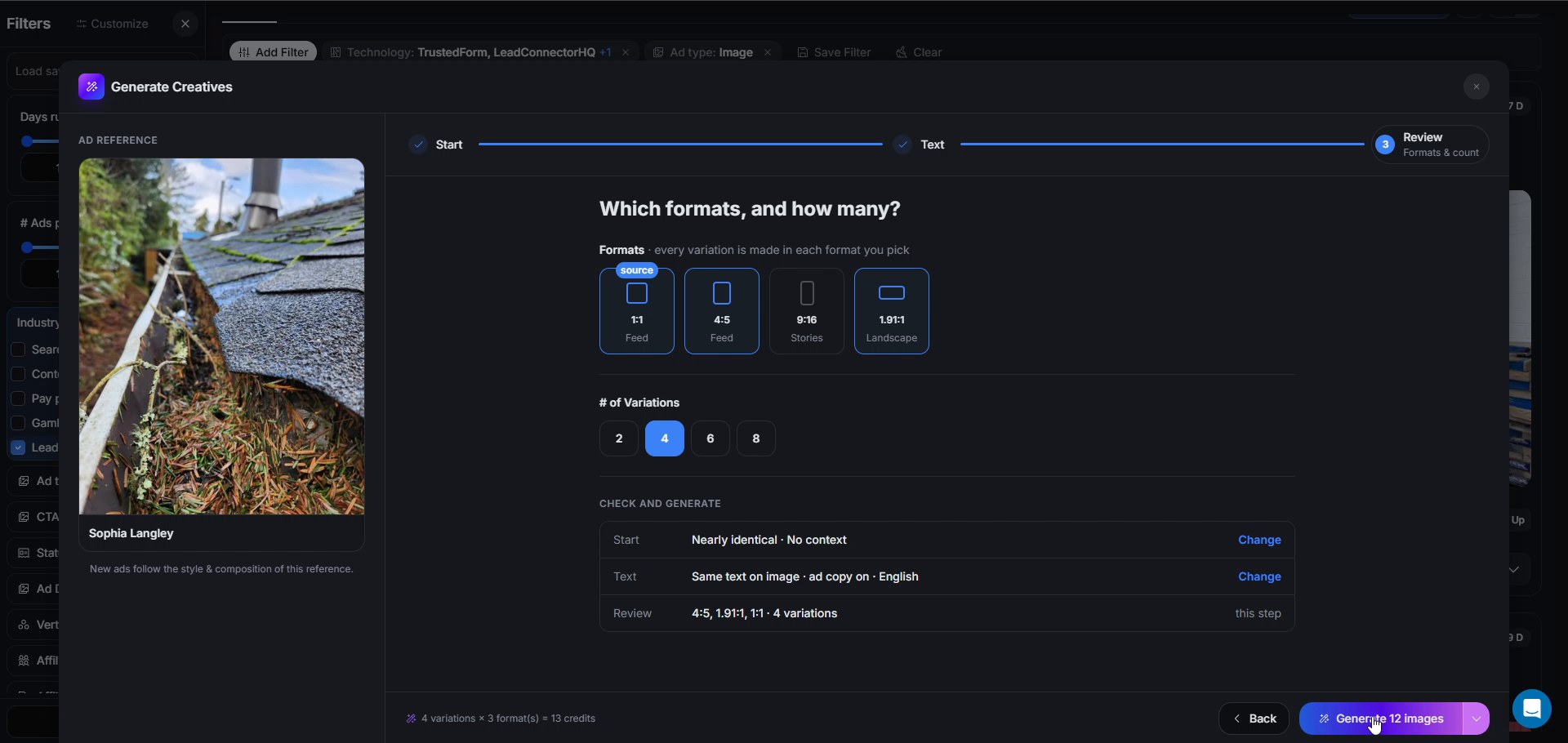Enable the 9:16 Stories format
Screen dimensions: 1568x743
(x=807, y=311)
